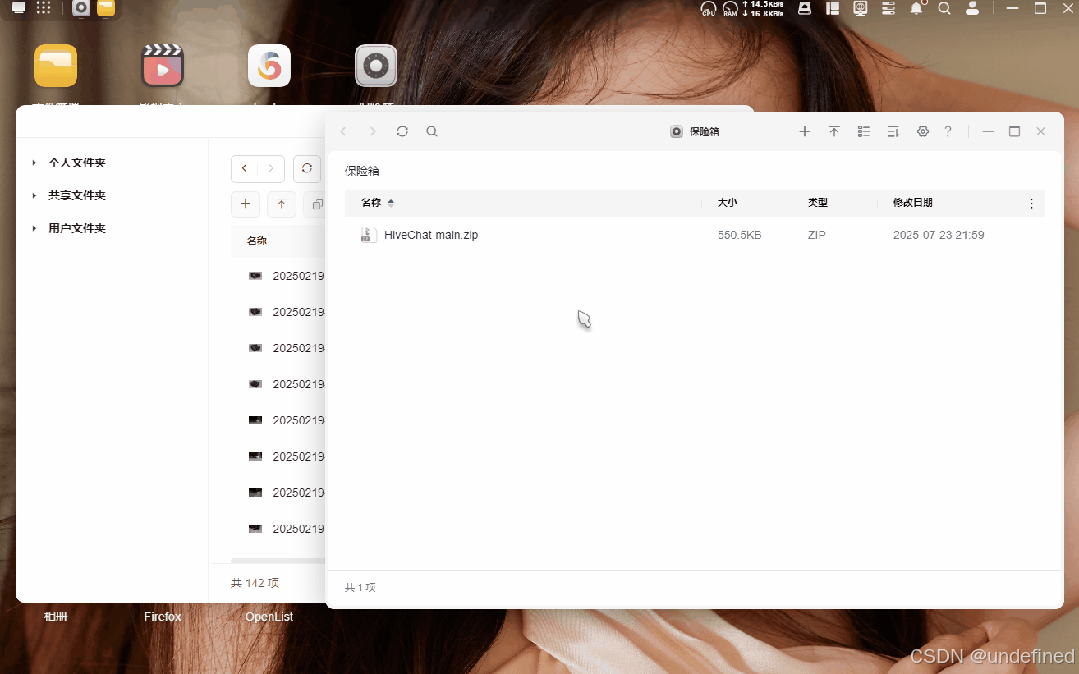The height and width of the screenshot is (674, 1079).
Task: Go back in the background file manager
Action: coord(244,168)
